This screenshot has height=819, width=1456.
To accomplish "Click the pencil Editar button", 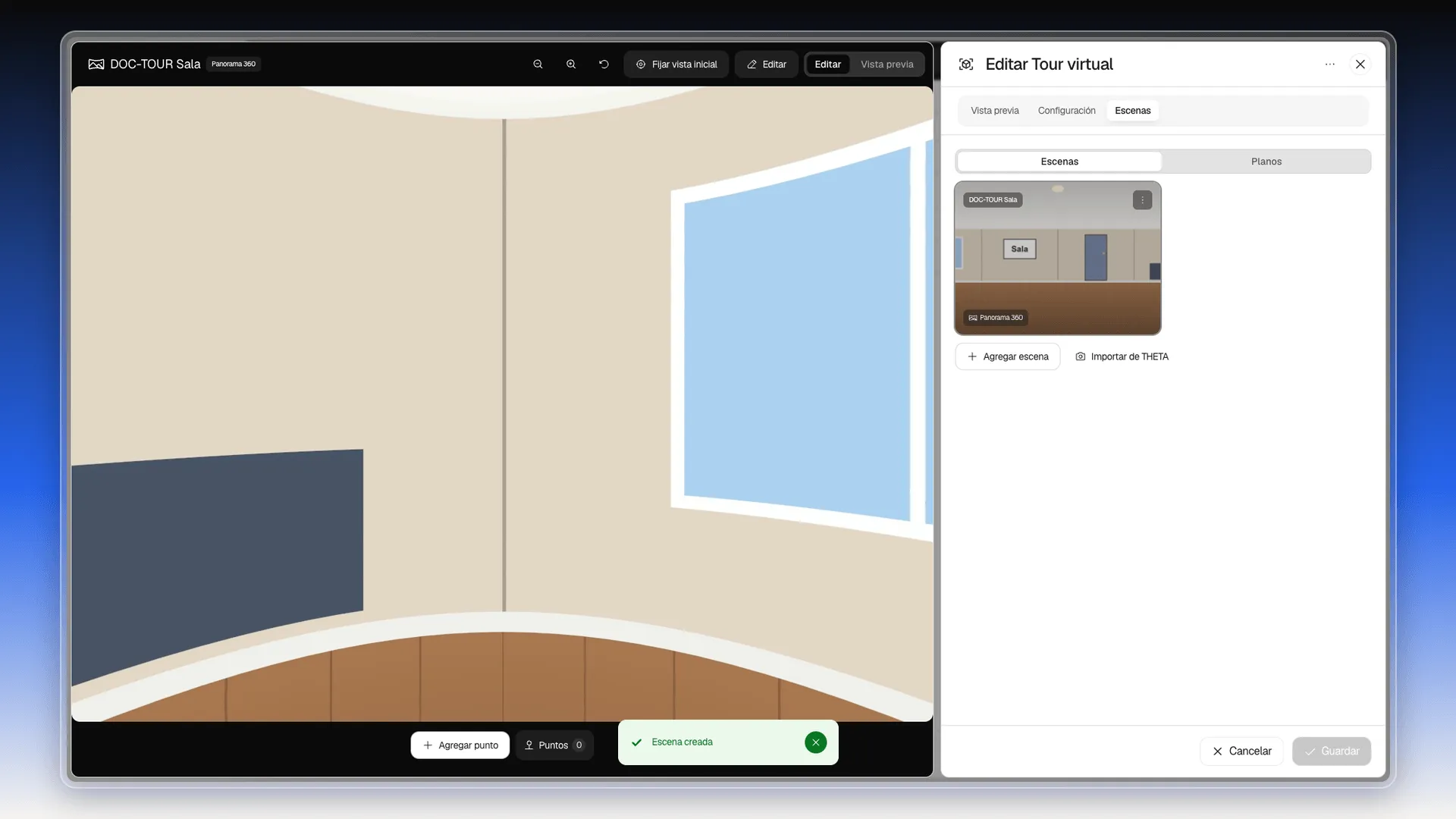I will (x=766, y=64).
